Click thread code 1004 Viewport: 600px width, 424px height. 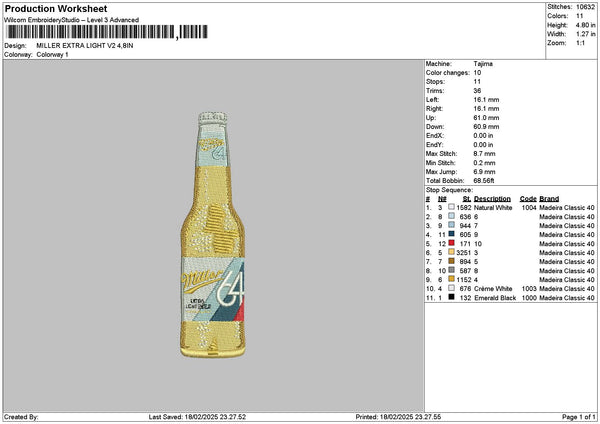click(529, 208)
